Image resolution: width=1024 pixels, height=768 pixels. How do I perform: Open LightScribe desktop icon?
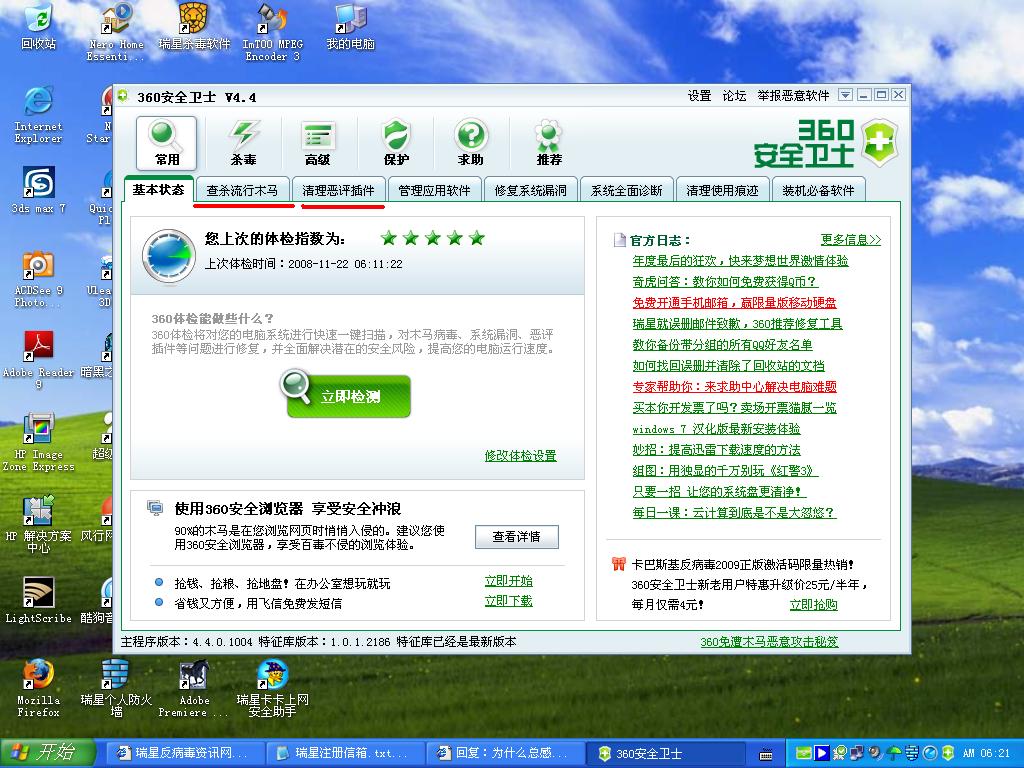[38, 600]
